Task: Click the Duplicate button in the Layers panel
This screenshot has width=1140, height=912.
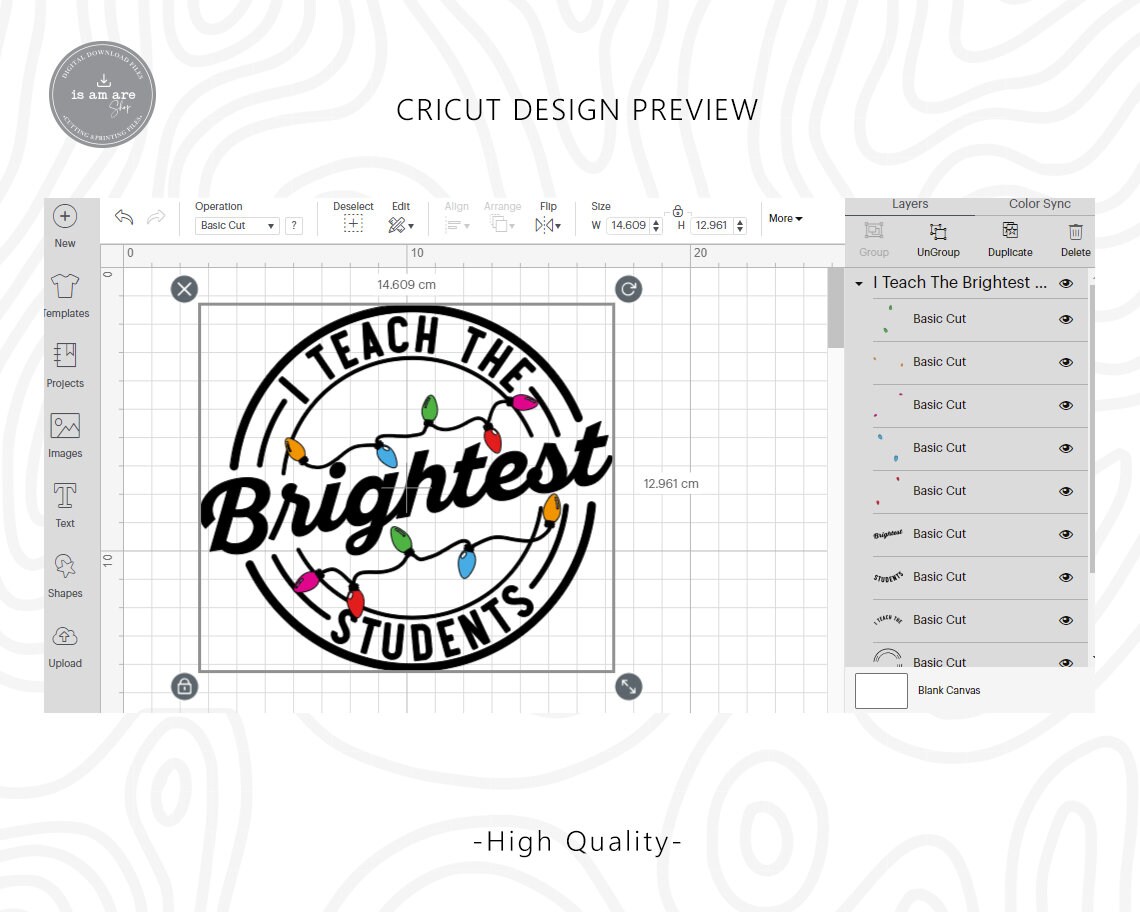Action: 1009,232
